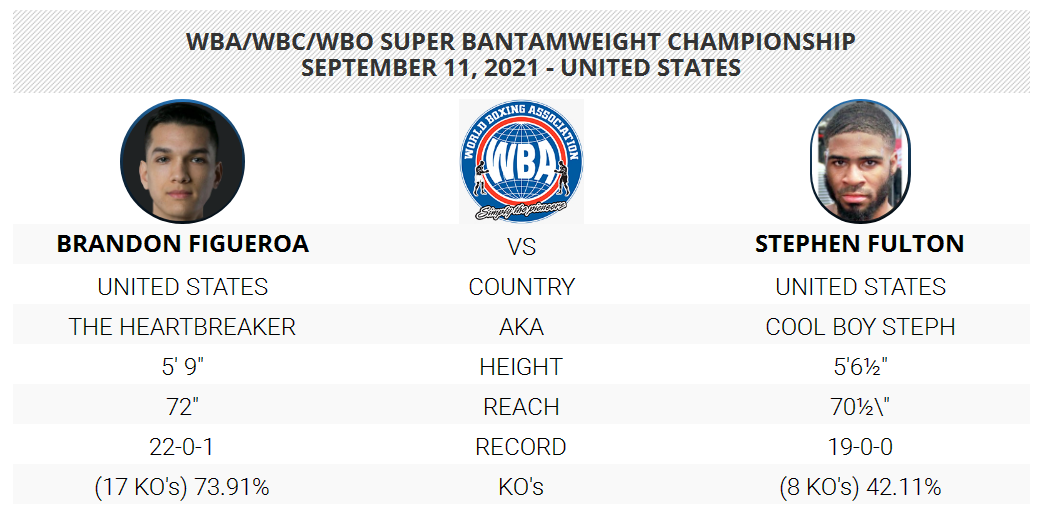
Task: Open Brandon Figueroa's portrait photo
Action: pyautogui.click(x=182, y=161)
